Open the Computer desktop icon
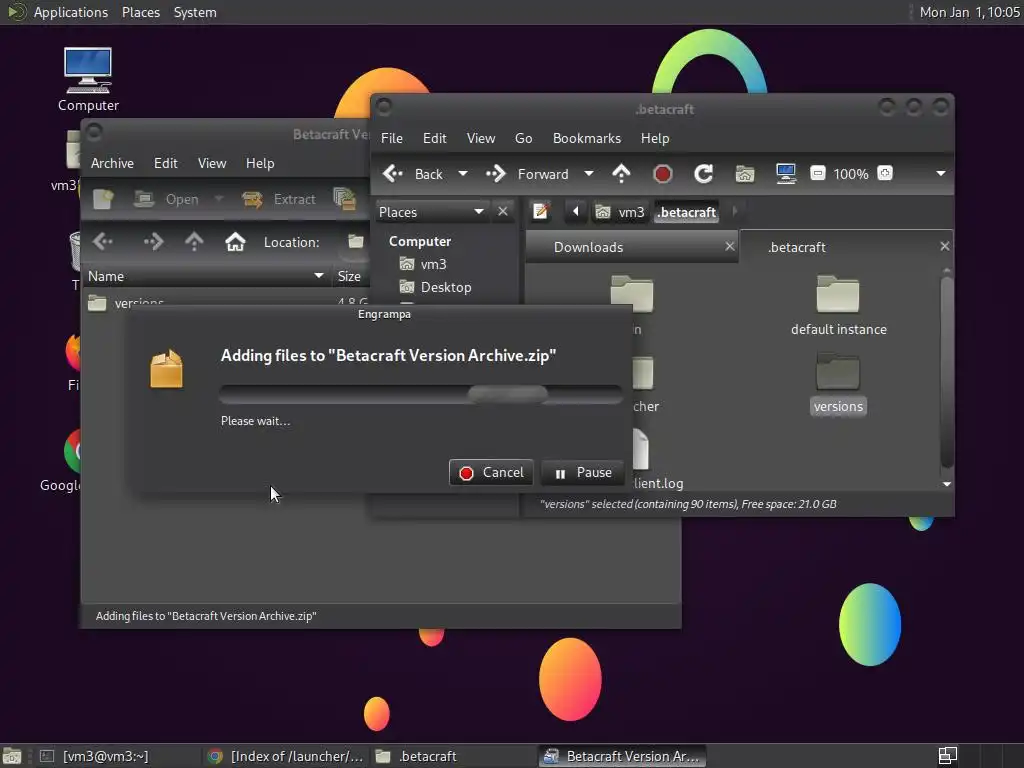 pos(88,79)
